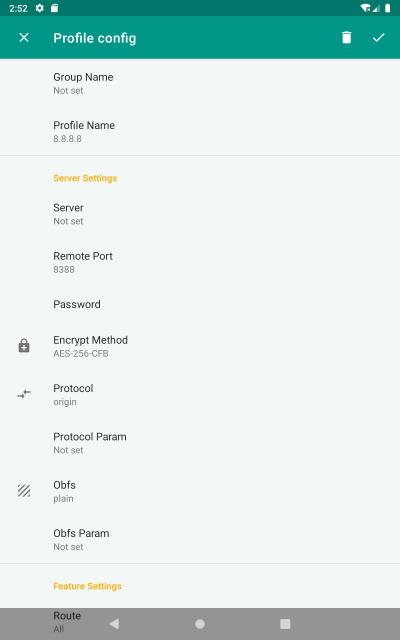Change the Remote Port 8388
The image size is (400, 640).
[200, 262]
